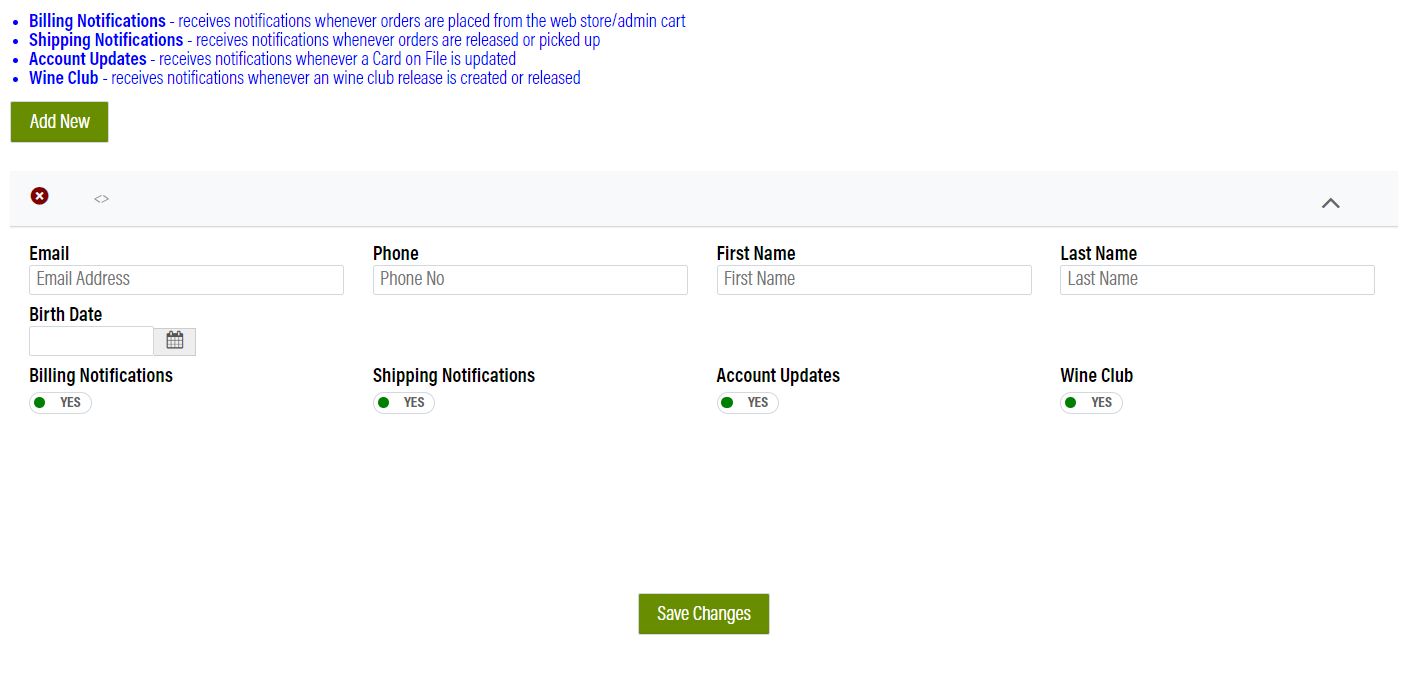
Task: Click the Phone No input field
Action: click(530, 279)
